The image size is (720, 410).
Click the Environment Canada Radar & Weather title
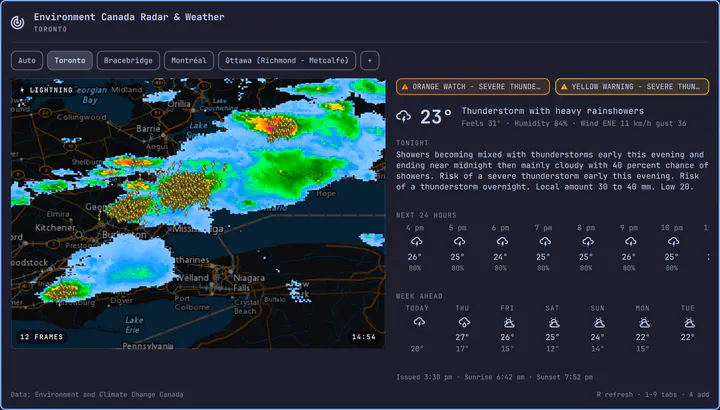click(x=129, y=17)
